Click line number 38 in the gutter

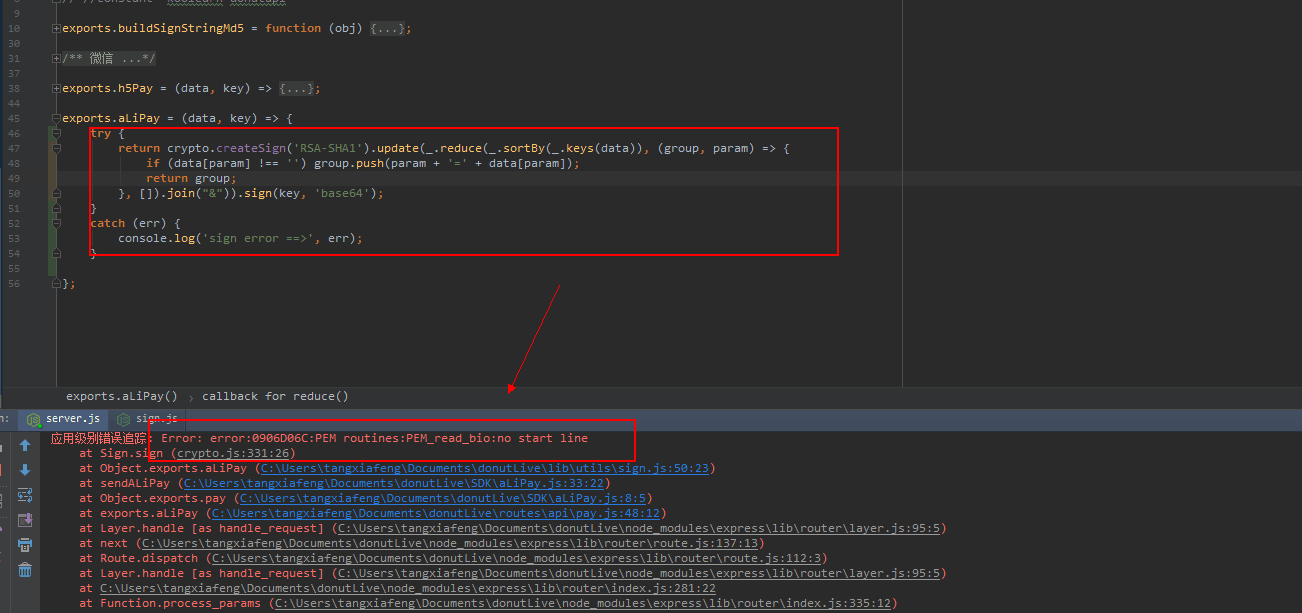pos(14,88)
